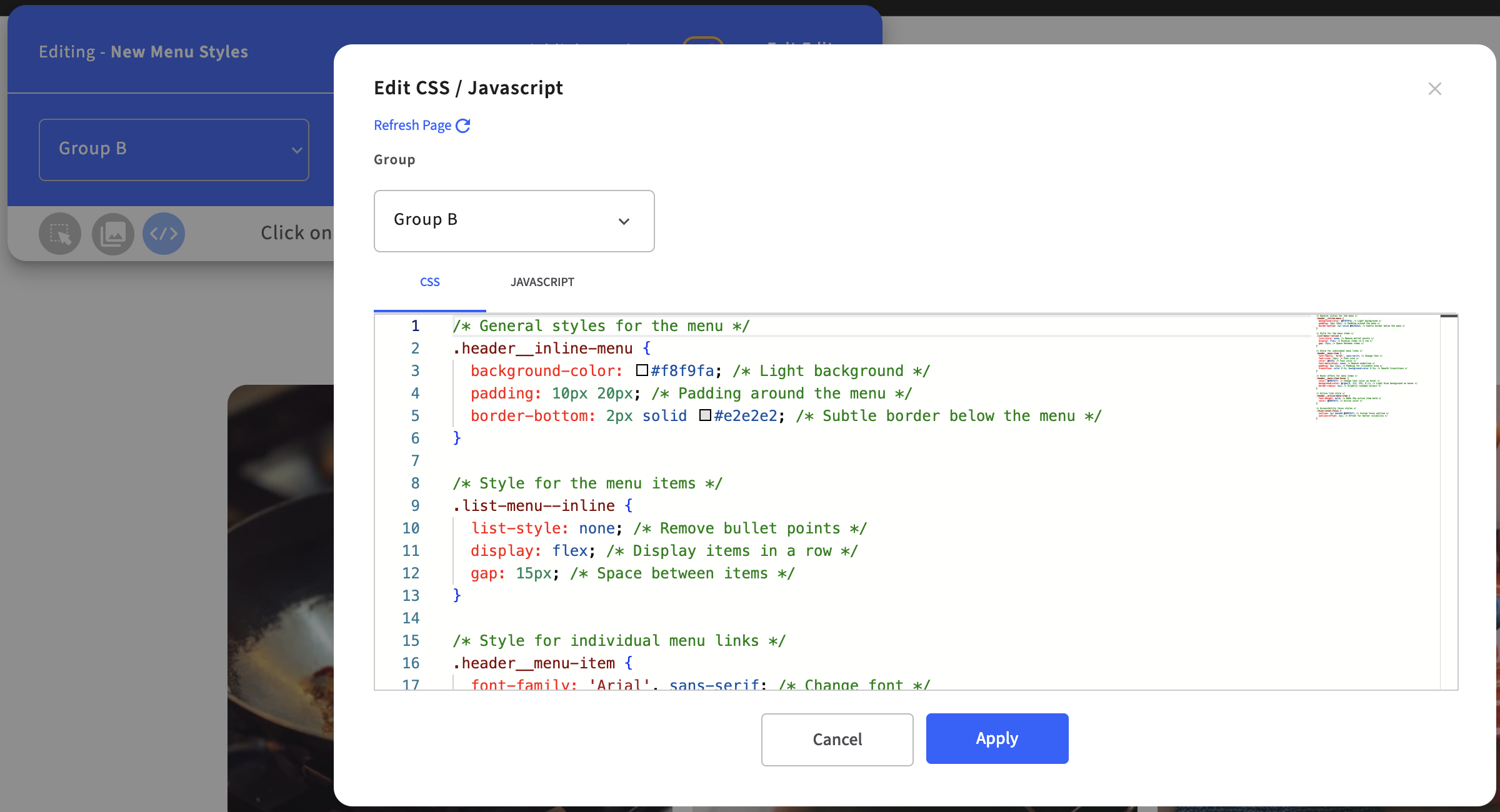This screenshot has width=1500, height=812.
Task: Click the Cancel button
Action: pos(837,740)
